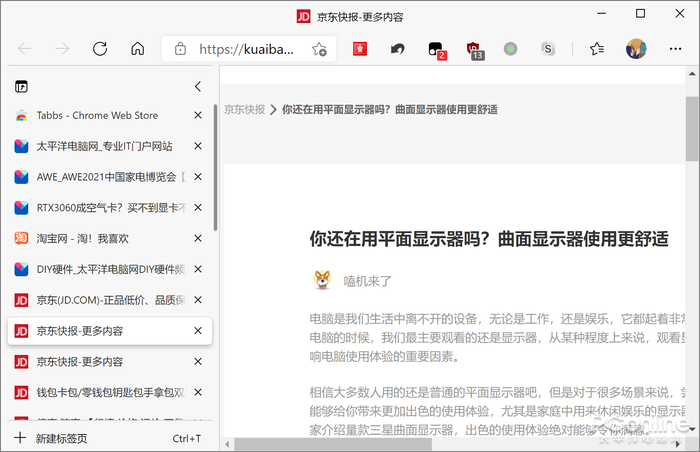Collapse the vertical tabs pane
The image size is (700, 452).
tap(198, 87)
